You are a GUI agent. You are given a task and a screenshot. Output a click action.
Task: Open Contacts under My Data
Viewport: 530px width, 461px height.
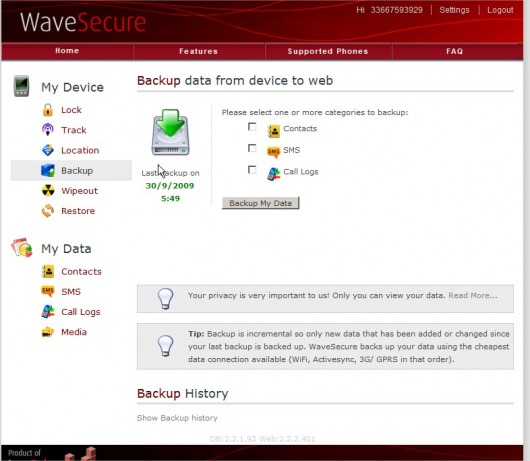(81, 271)
